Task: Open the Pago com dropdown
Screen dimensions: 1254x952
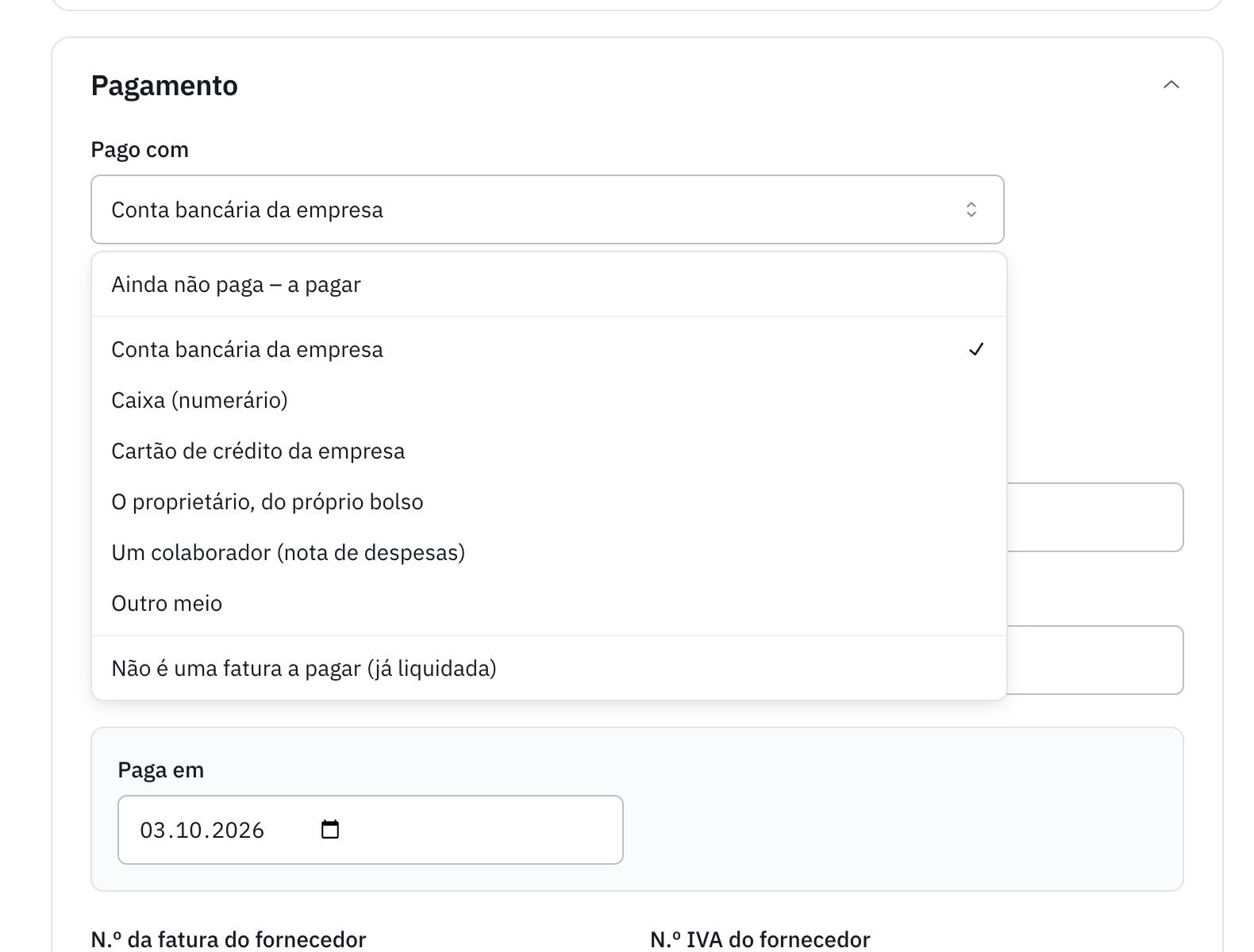Action: point(548,209)
